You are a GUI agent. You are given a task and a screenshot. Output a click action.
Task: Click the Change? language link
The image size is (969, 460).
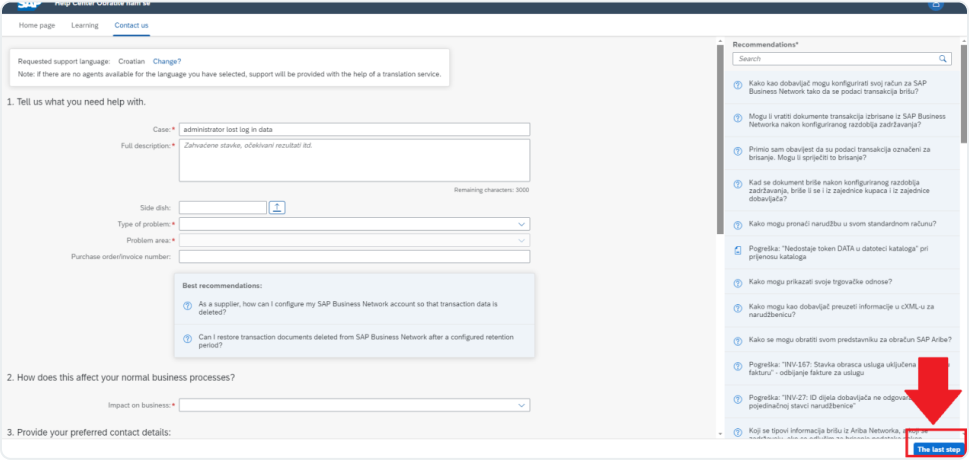tap(167, 61)
